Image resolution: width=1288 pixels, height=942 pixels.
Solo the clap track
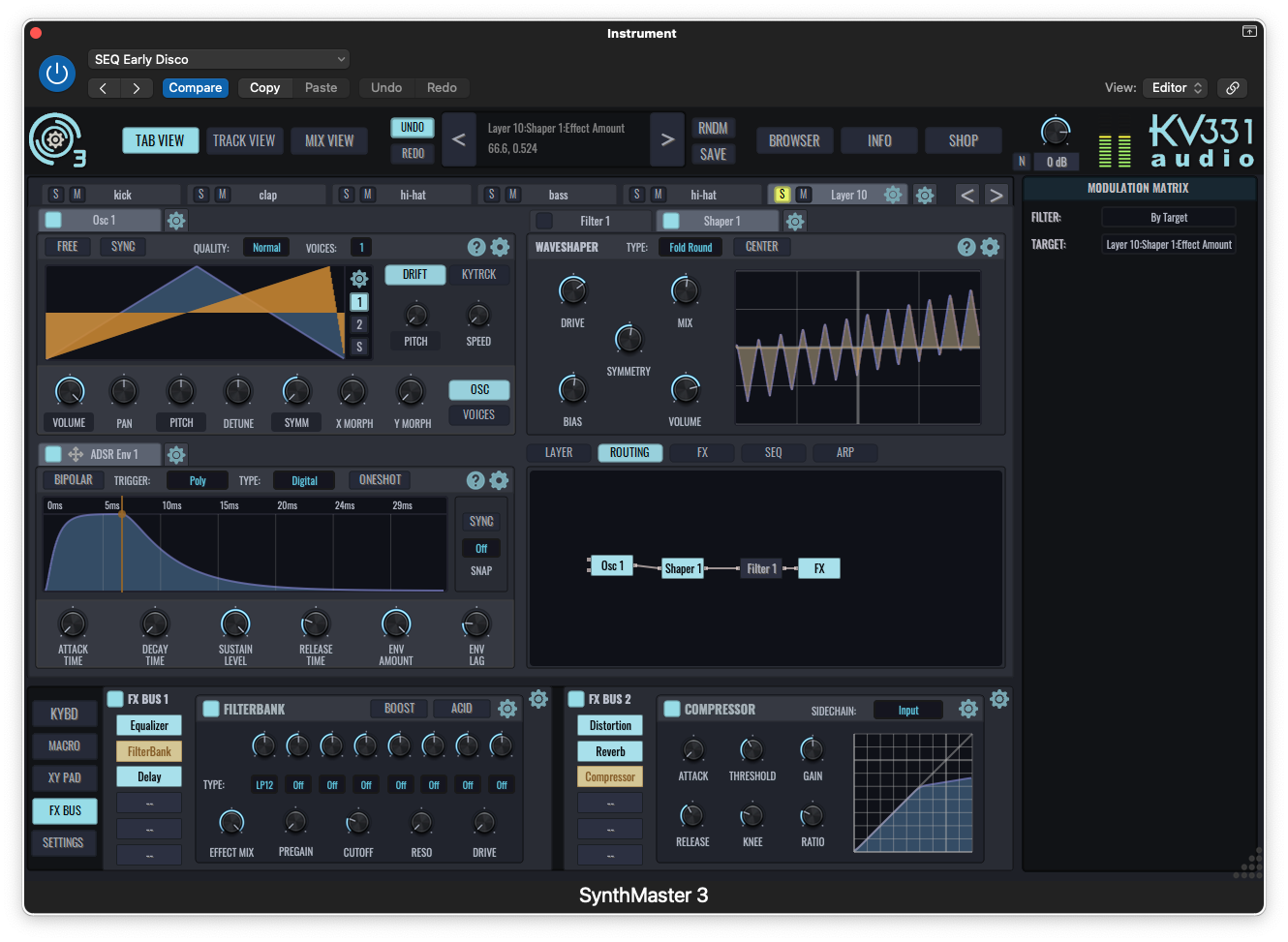click(x=200, y=194)
